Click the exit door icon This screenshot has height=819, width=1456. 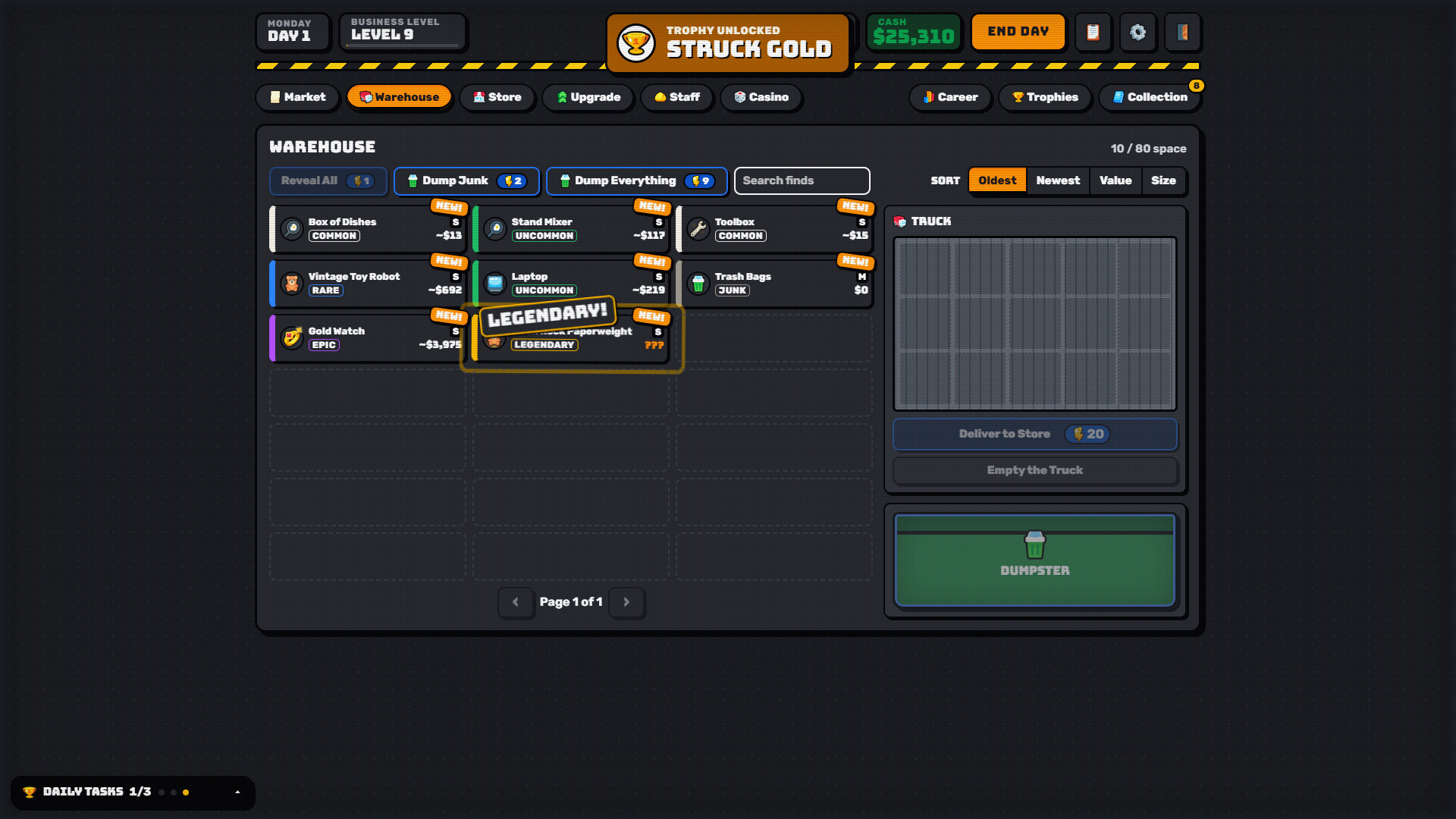click(1182, 32)
